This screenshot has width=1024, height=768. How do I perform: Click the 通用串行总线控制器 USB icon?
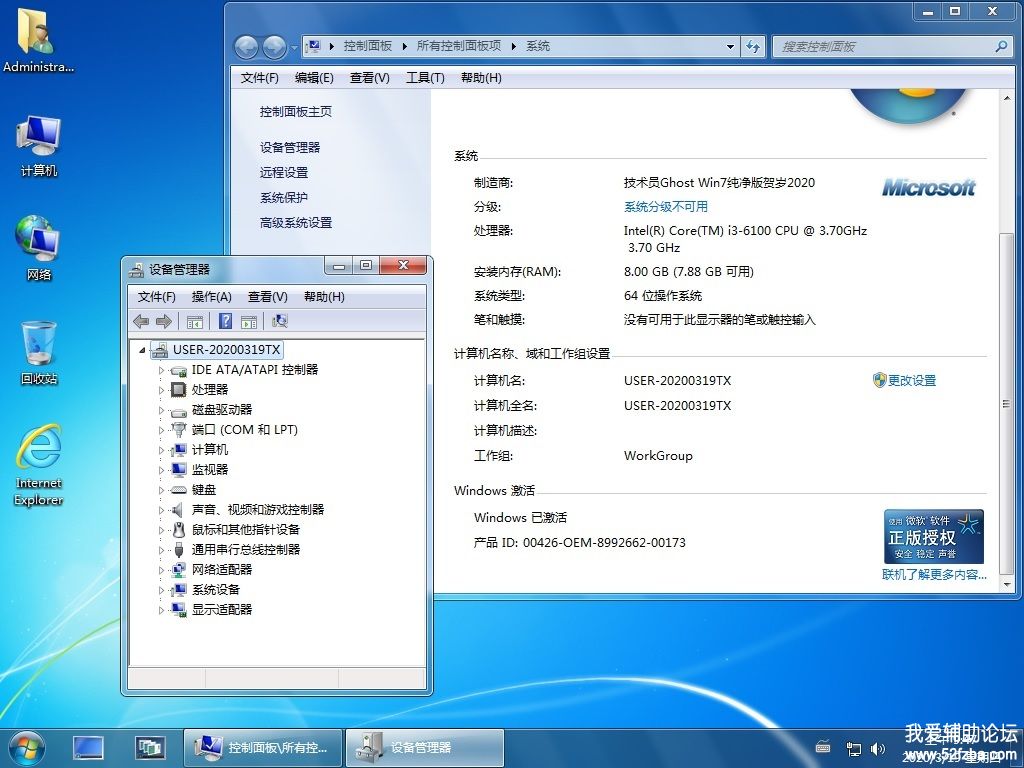pos(178,550)
